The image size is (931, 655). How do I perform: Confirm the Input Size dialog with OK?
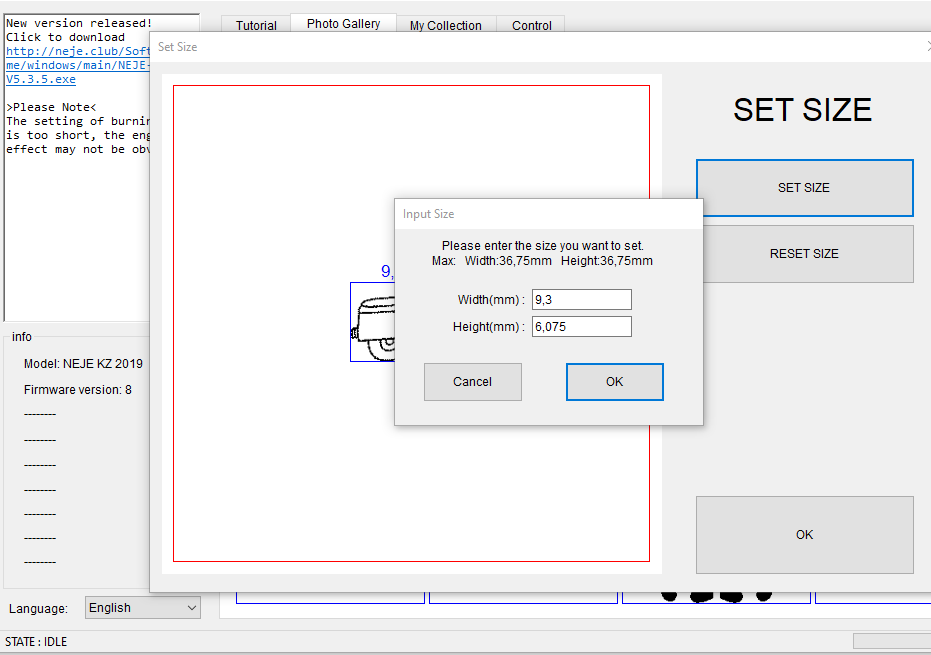pyautogui.click(x=614, y=382)
